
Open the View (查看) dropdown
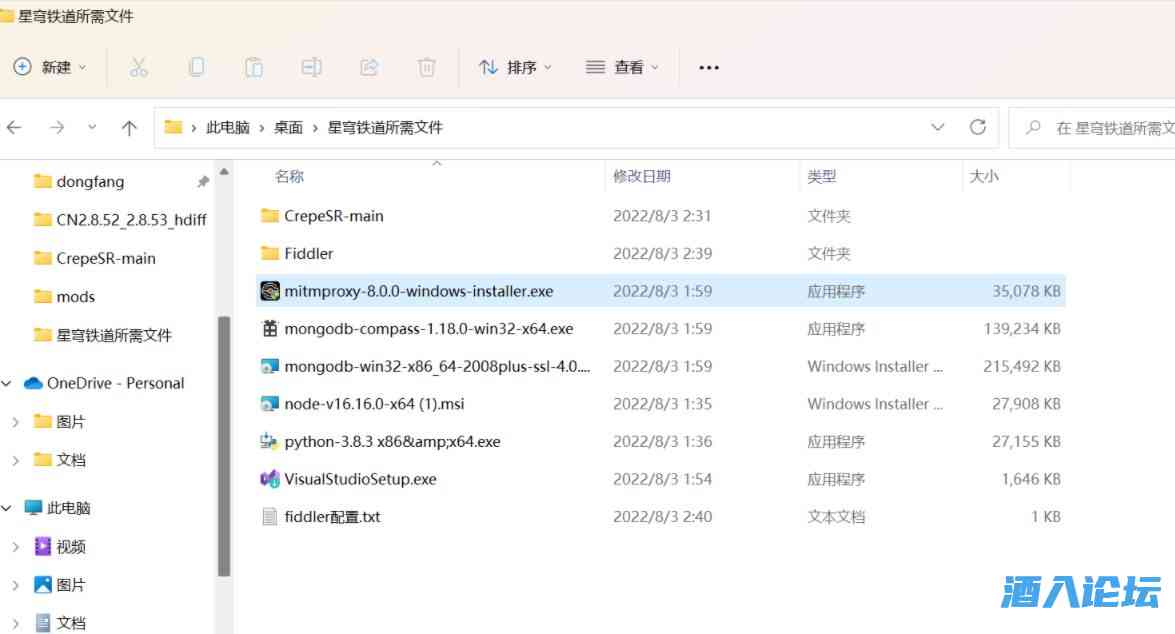(x=622, y=67)
